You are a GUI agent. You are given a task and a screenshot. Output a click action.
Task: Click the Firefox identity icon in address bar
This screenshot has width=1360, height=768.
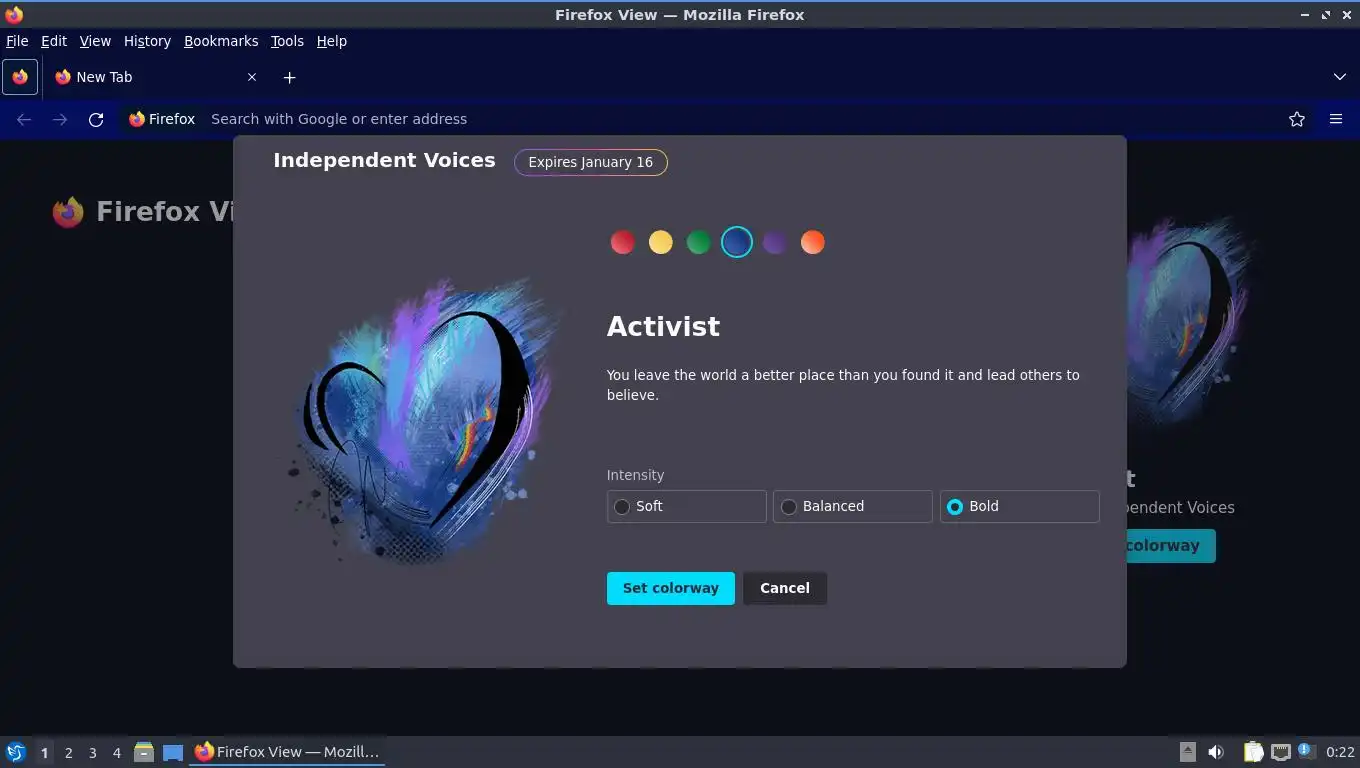pos(162,119)
